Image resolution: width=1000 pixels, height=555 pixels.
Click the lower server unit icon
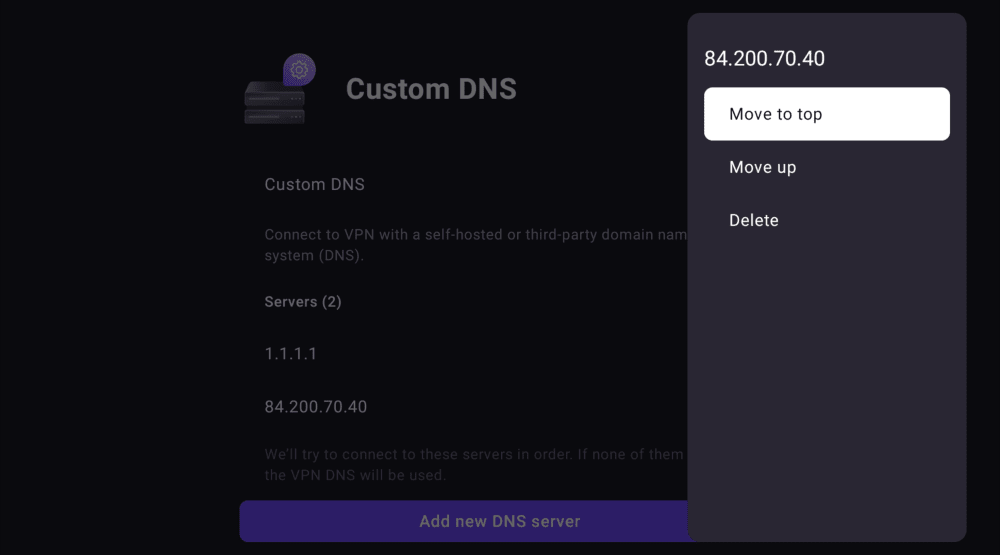pyautogui.click(x=273, y=116)
